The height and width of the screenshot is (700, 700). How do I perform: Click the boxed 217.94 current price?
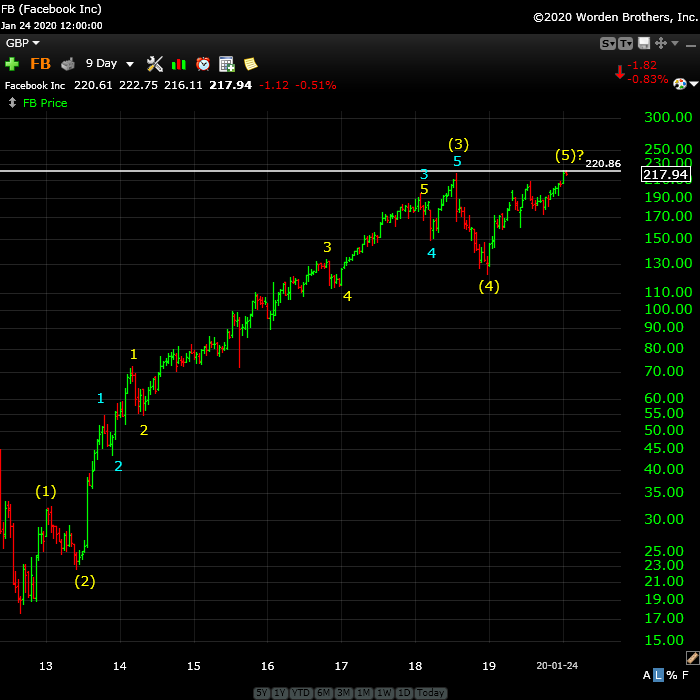tap(666, 174)
